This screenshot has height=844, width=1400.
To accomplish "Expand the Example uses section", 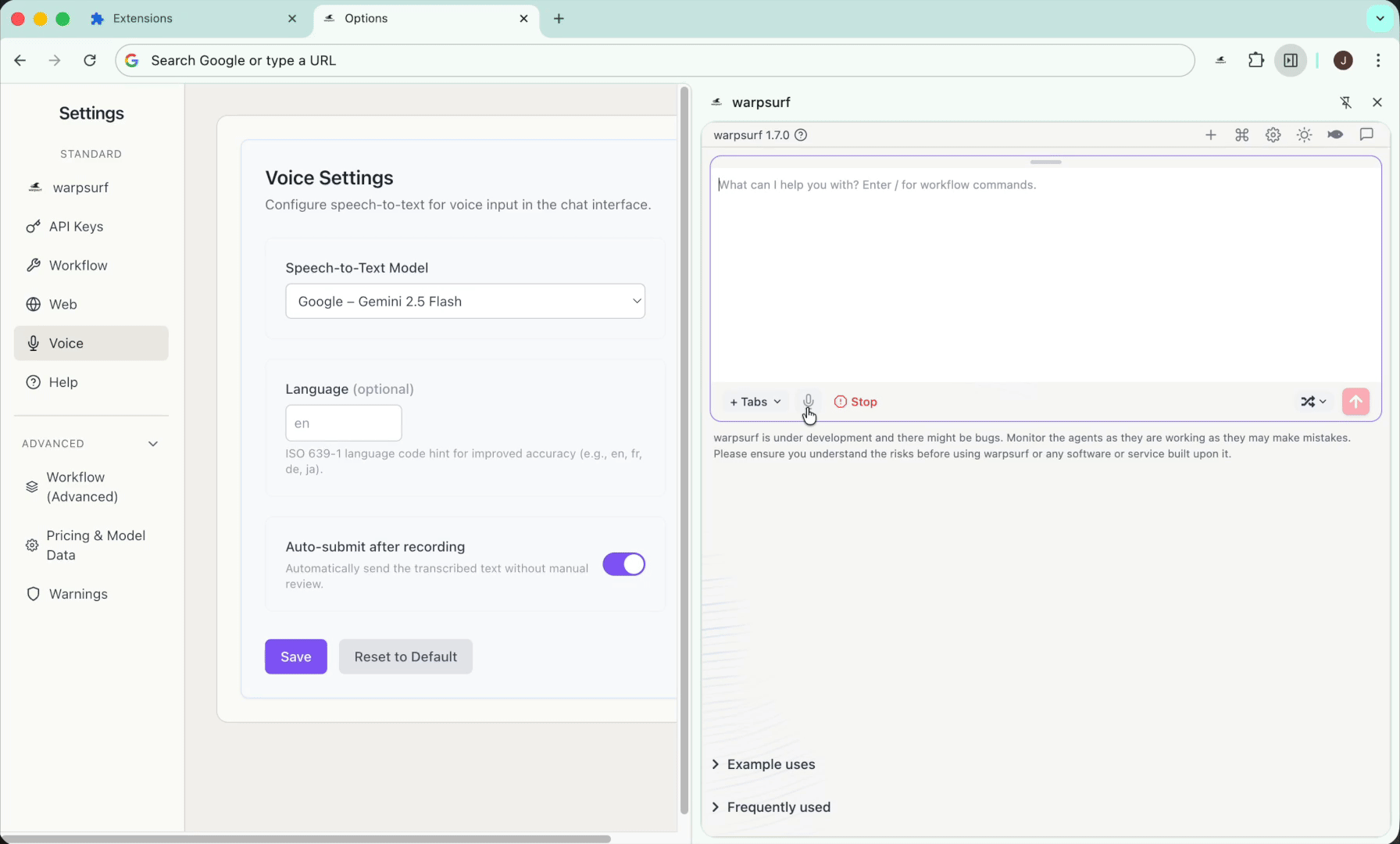I will (770, 764).
